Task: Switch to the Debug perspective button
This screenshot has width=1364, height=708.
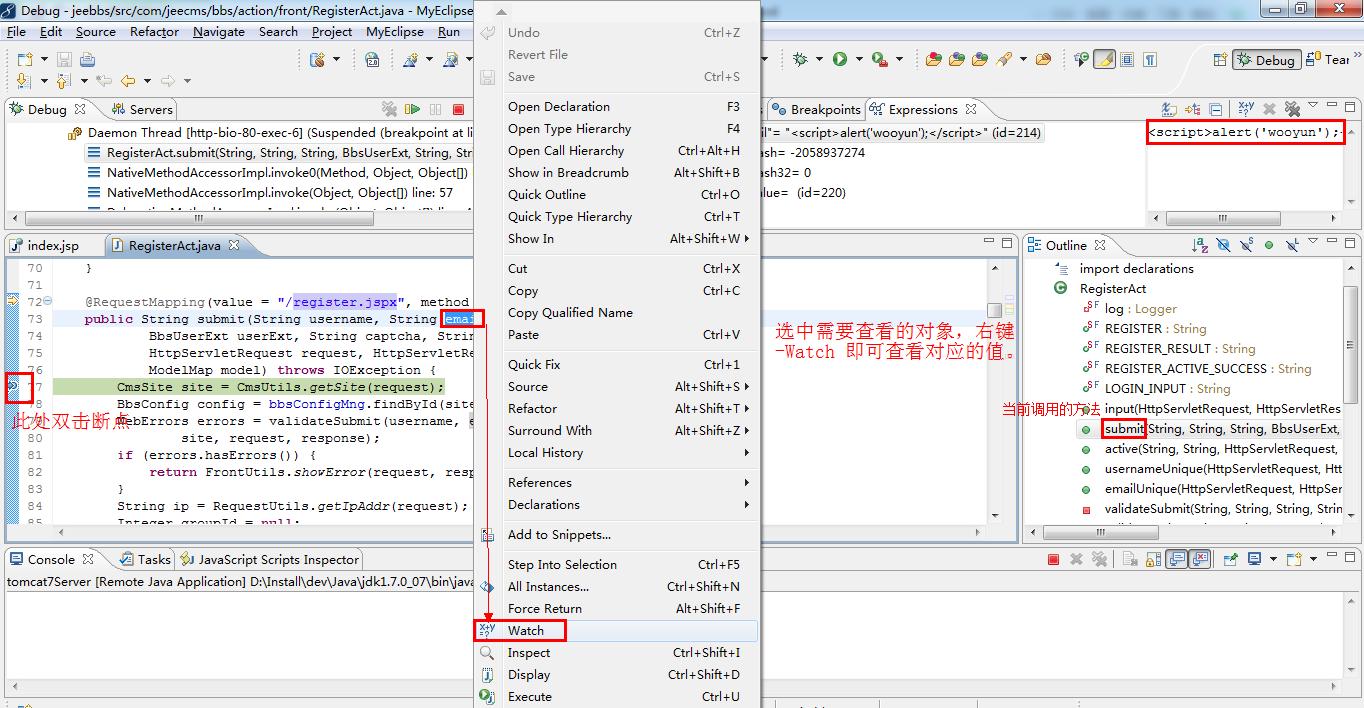Action: (1266, 60)
